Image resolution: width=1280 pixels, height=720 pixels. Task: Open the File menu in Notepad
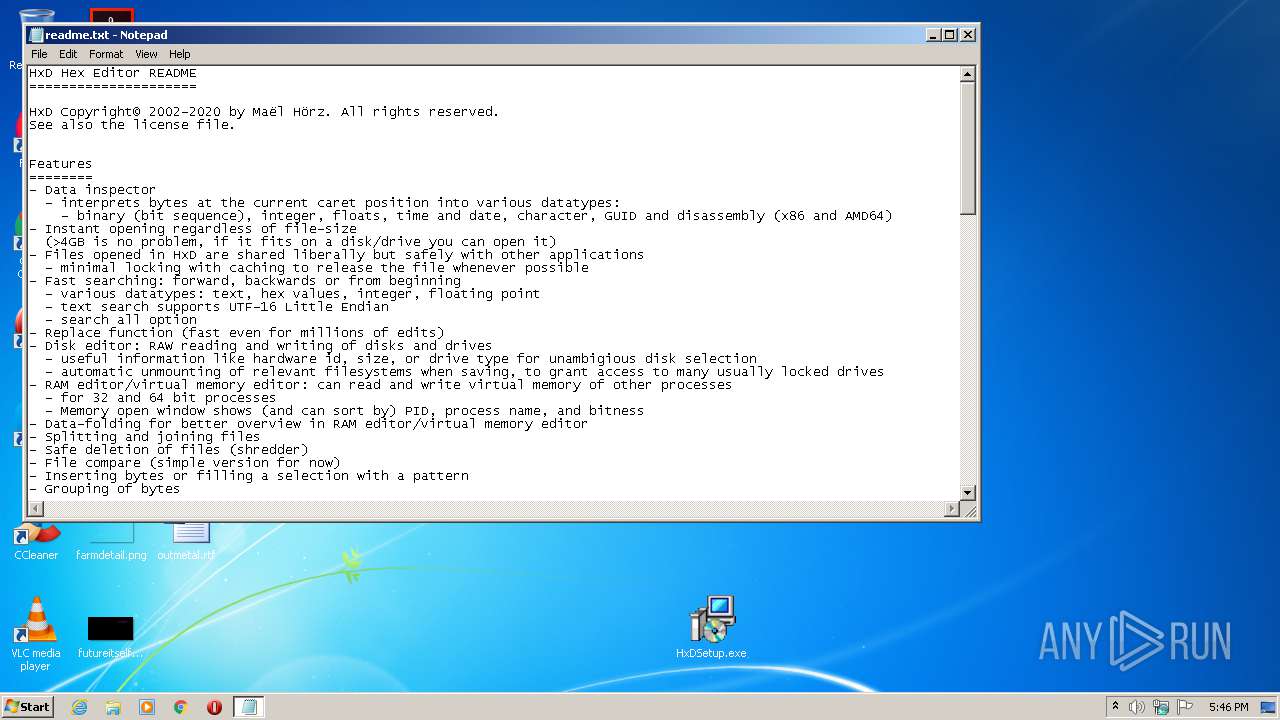point(39,54)
